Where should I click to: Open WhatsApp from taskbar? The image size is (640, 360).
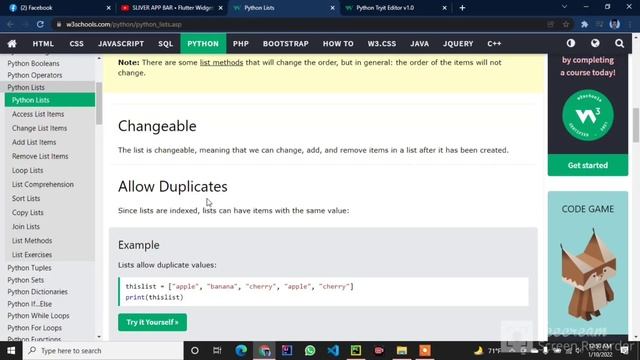click(310, 351)
